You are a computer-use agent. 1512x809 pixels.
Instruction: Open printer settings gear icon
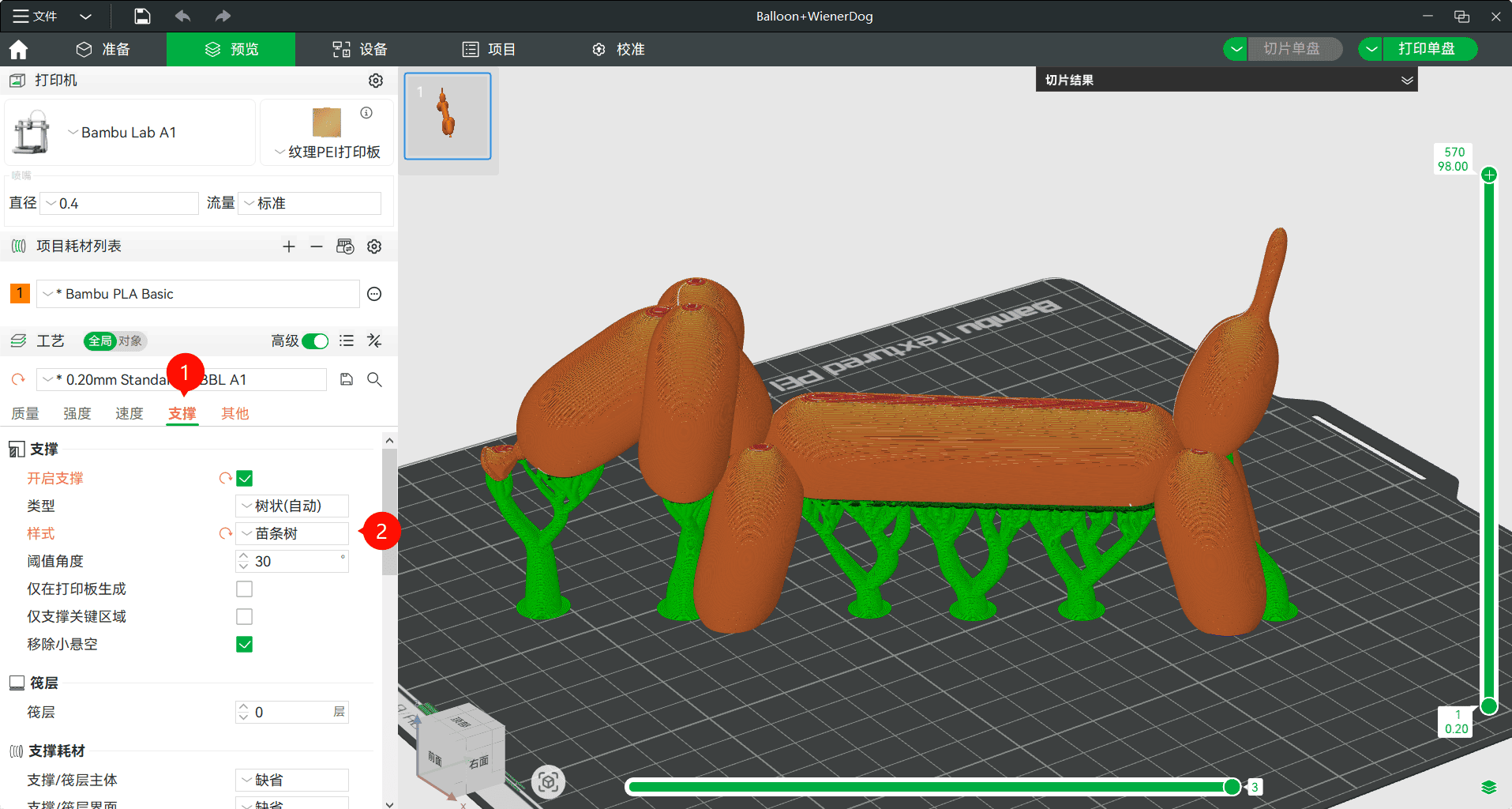(x=376, y=81)
